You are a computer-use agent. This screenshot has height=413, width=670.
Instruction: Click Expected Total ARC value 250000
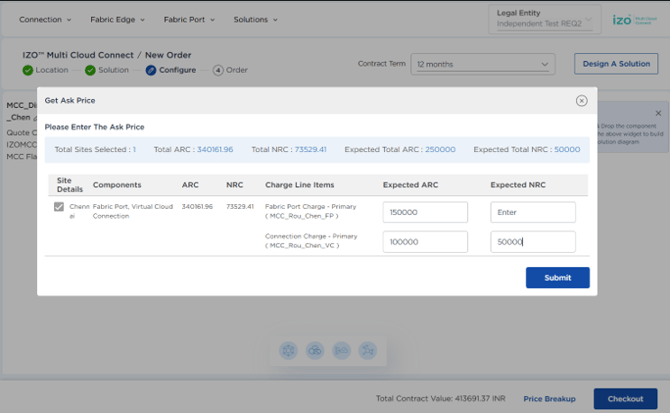point(440,149)
